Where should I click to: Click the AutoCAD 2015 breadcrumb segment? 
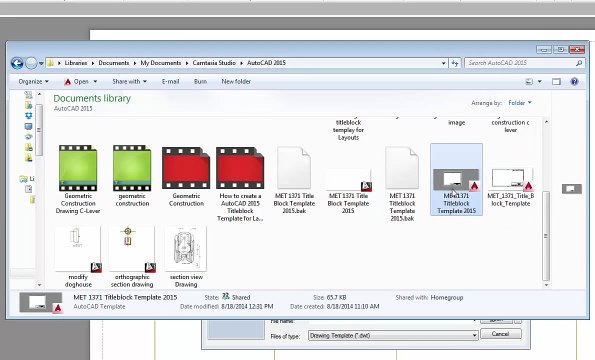click(266, 63)
